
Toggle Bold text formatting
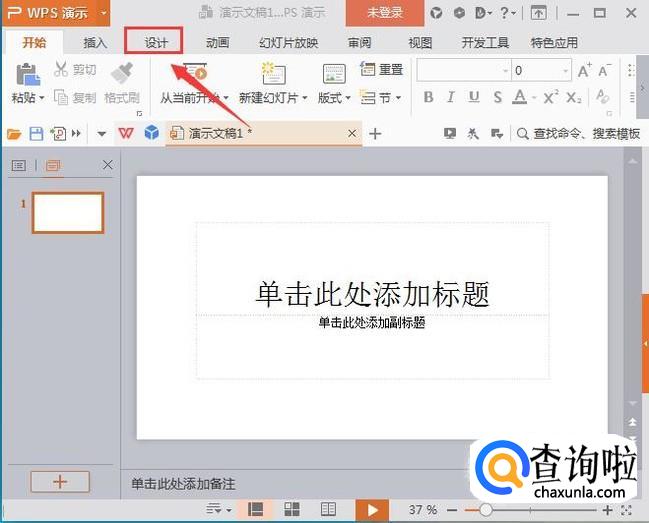(x=428, y=97)
